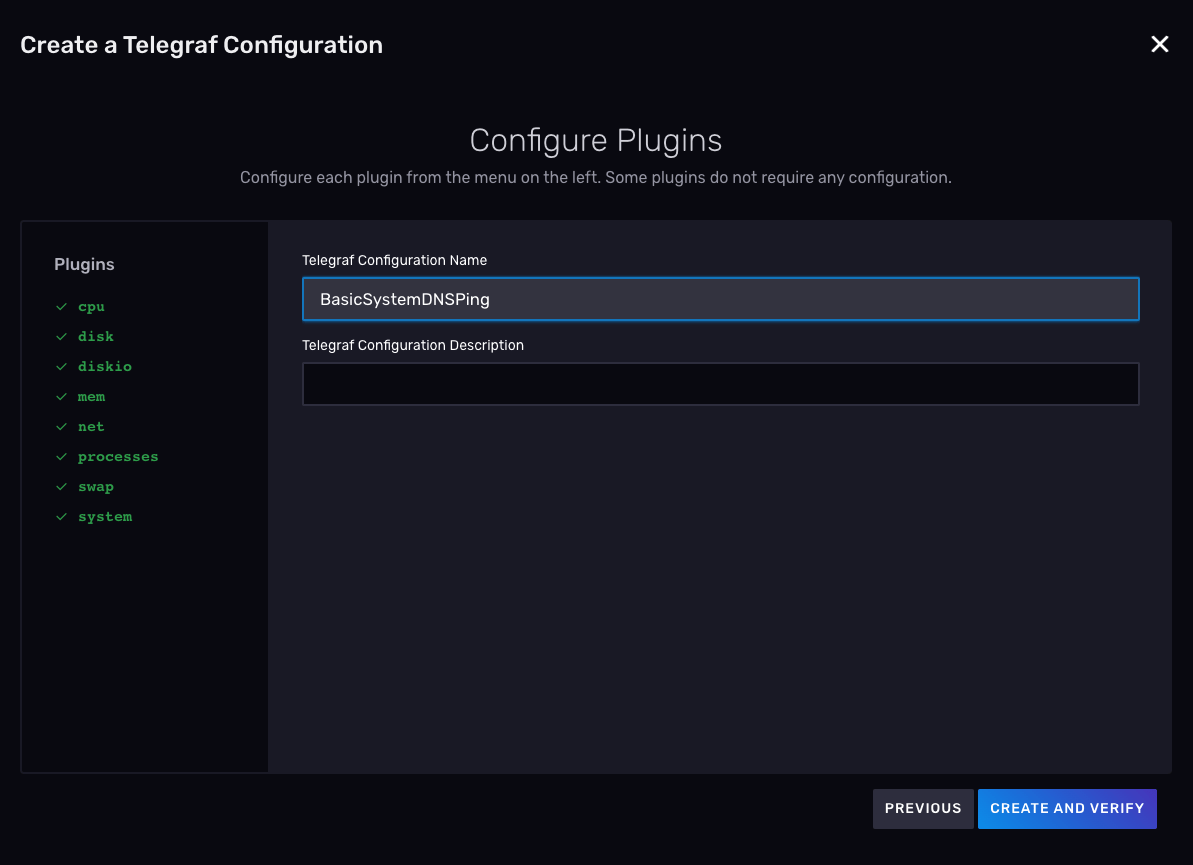Click the checkmark icon beside mem

(62, 396)
